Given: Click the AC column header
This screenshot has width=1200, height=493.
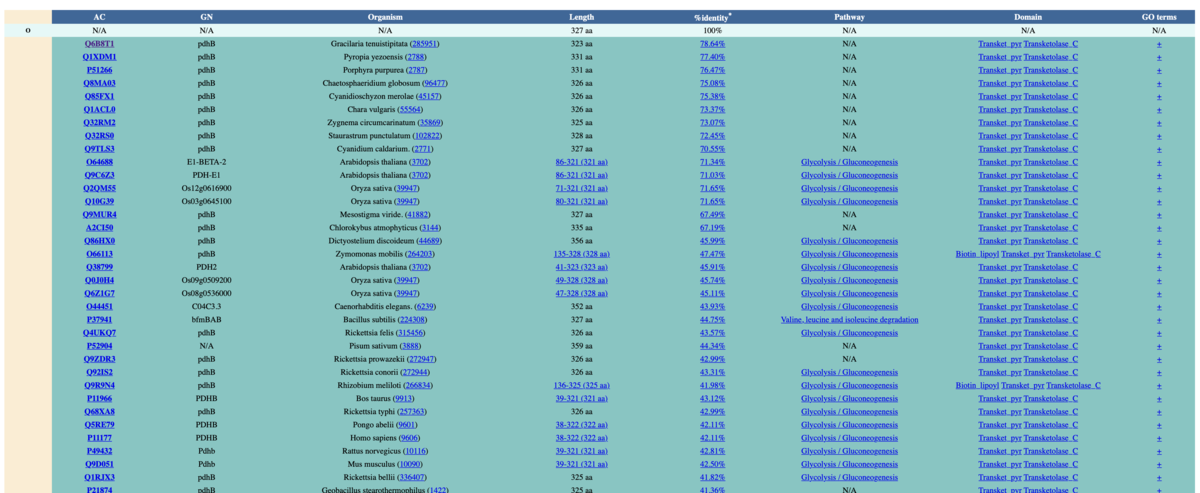Looking at the screenshot, I should 99,17.
